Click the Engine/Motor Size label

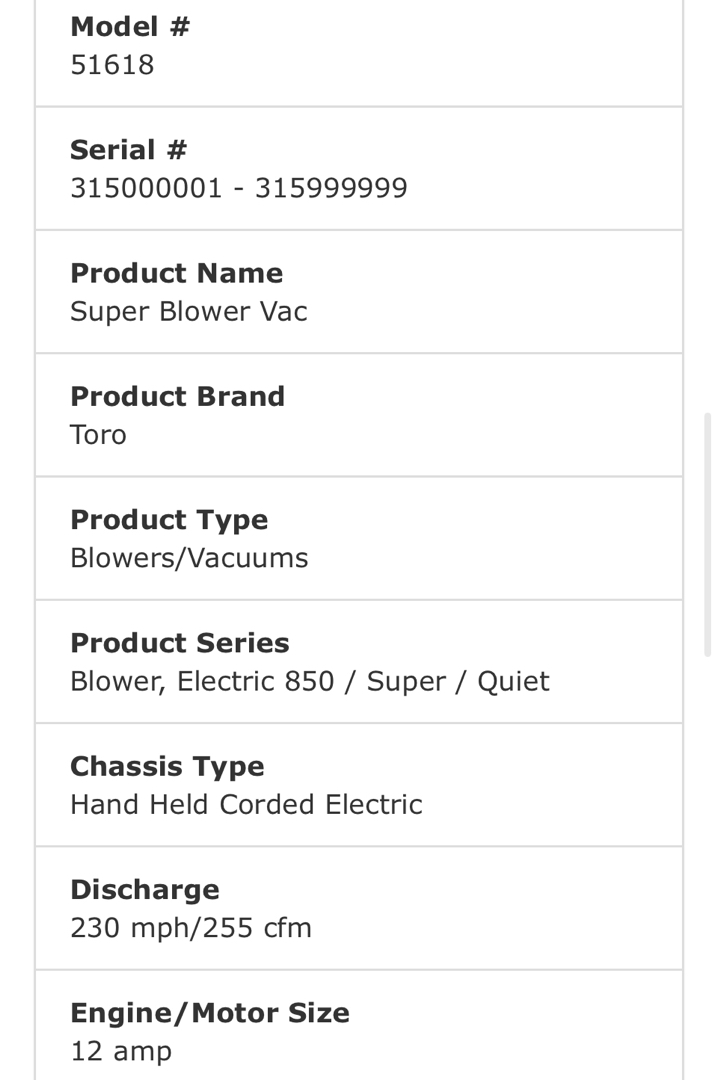click(210, 1013)
